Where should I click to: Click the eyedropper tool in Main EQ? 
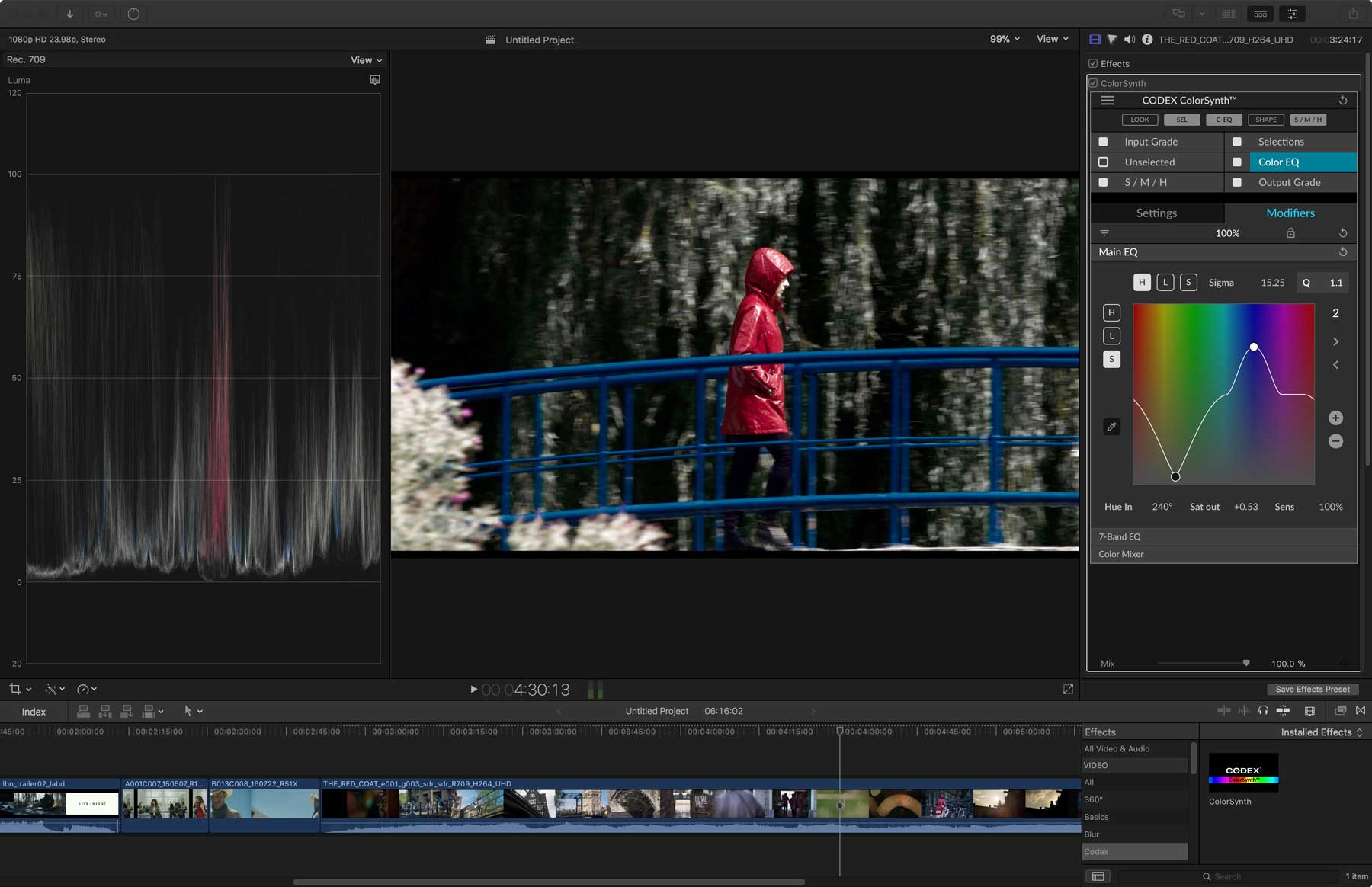(x=1111, y=427)
